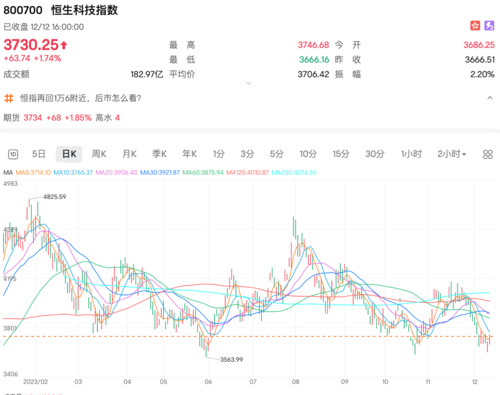Collapse the topic banner chevron
Screen dimensions: 500x395
[x=490, y=98]
